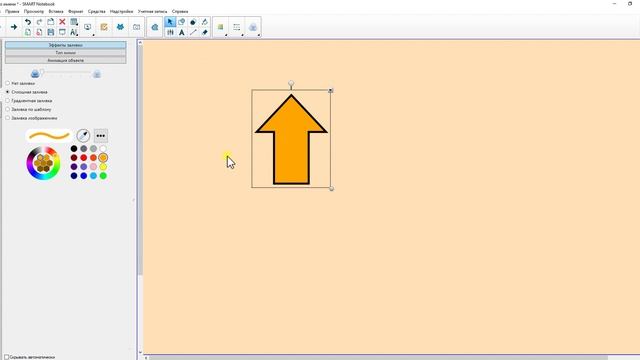Choose the pens tool

pyautogui.click(x=170, y=32)
